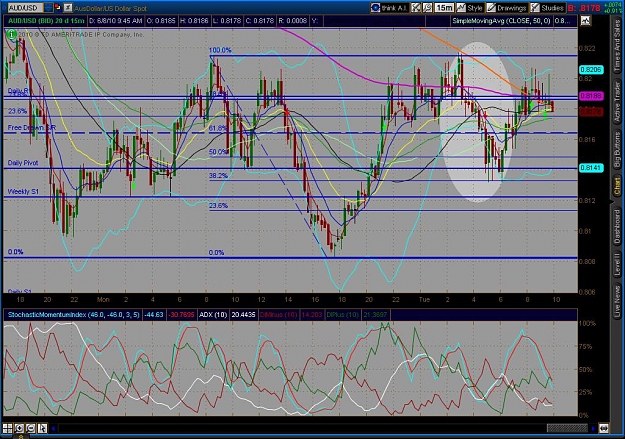
Task: Click the Free Drawn S/R line label
Action: point(32,128)
